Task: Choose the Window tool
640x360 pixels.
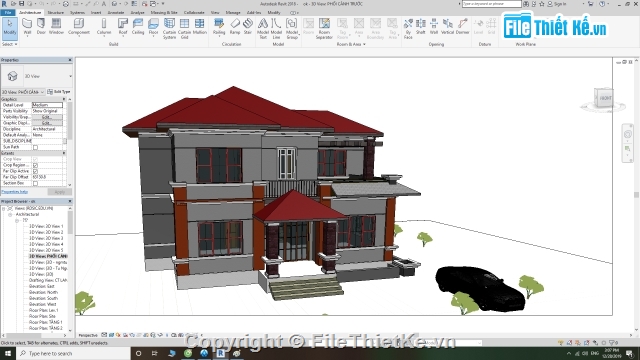Action: tap(56, 27)
